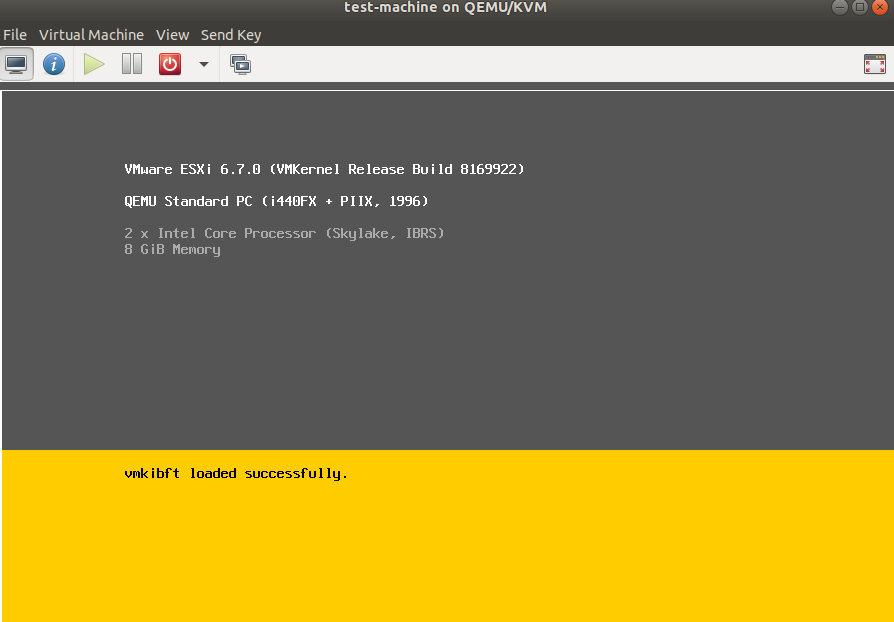Close the test-machine window
The image size is (894, 622).
(880, 7)
